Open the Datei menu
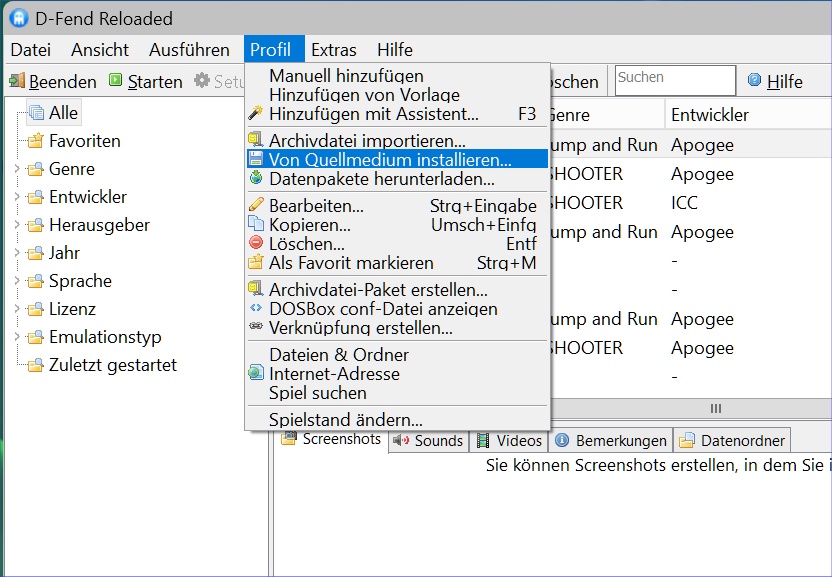The image size is (832, 577). click(31, 49)
